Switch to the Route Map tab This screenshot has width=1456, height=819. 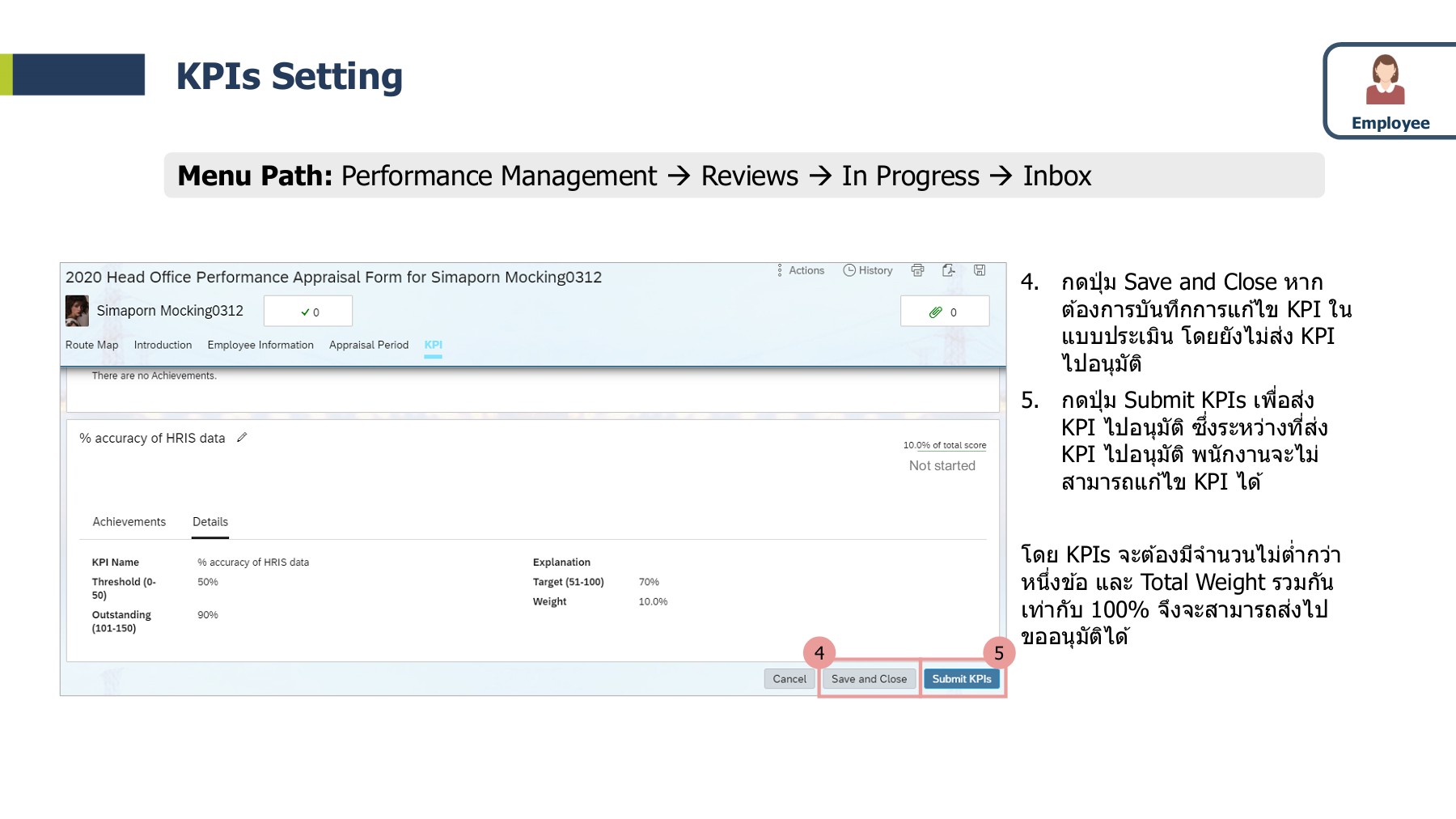tap(91, 345)
